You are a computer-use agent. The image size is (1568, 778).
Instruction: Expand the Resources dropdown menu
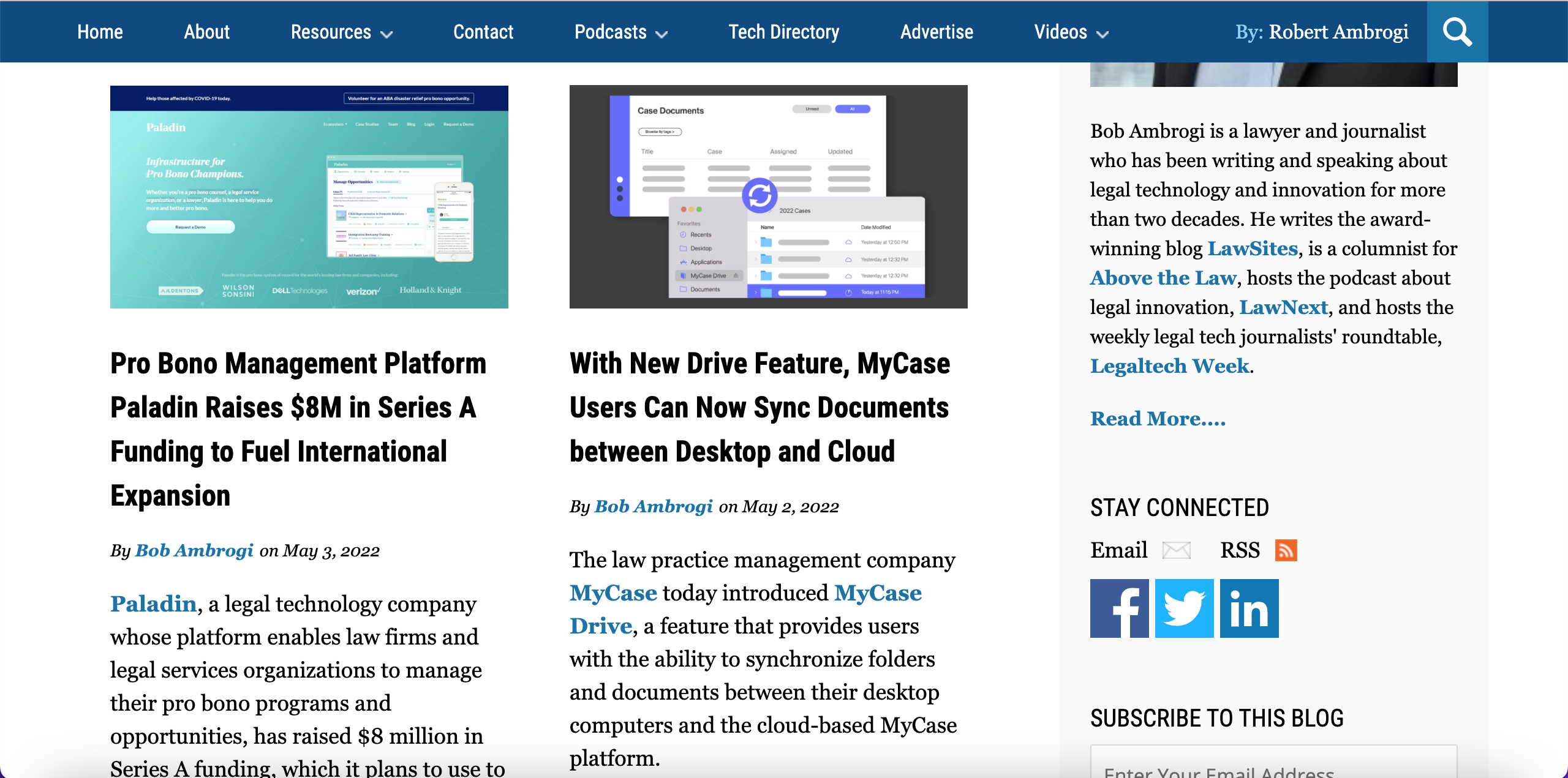tap(341, 32)
